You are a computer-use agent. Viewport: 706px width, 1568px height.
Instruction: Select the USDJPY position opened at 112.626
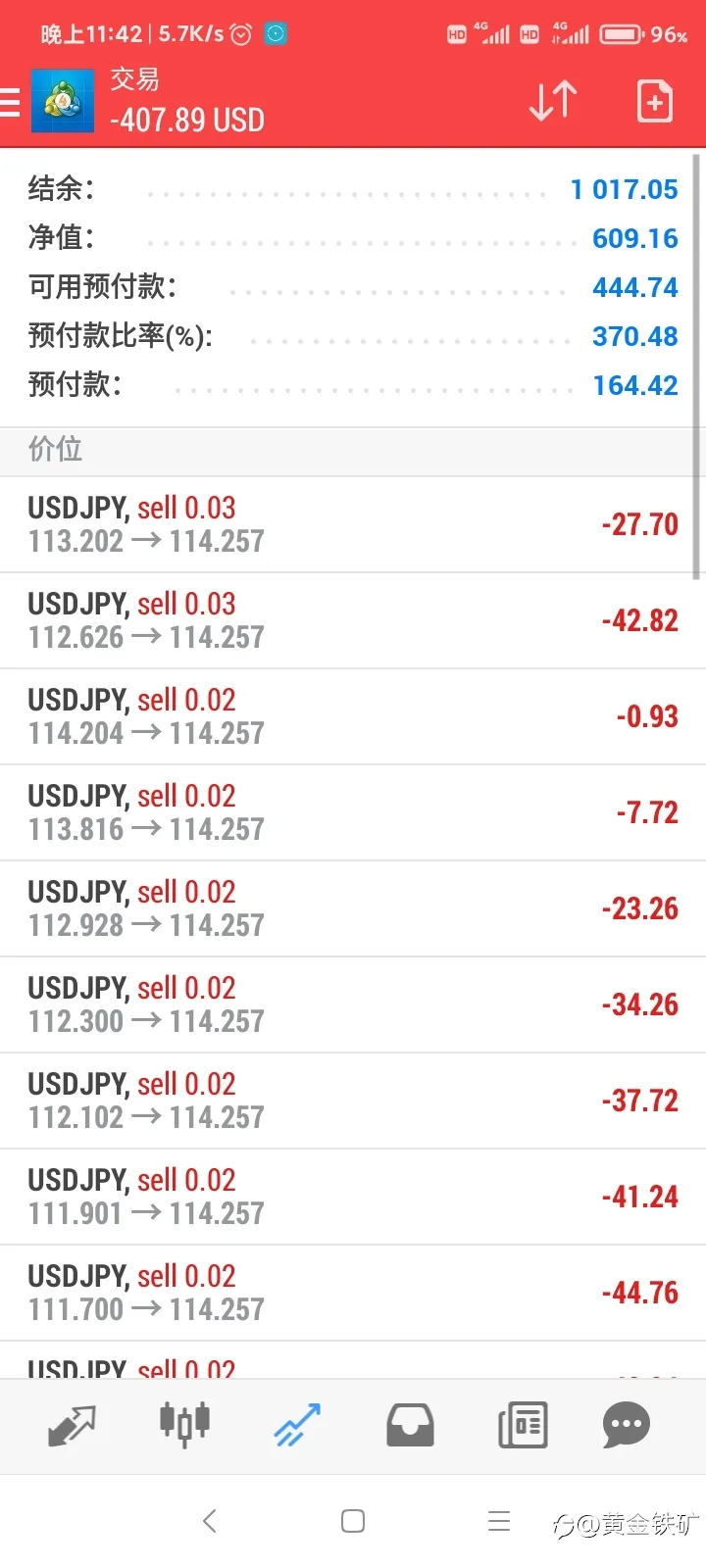pyautogui.click(x=353, y=620)
